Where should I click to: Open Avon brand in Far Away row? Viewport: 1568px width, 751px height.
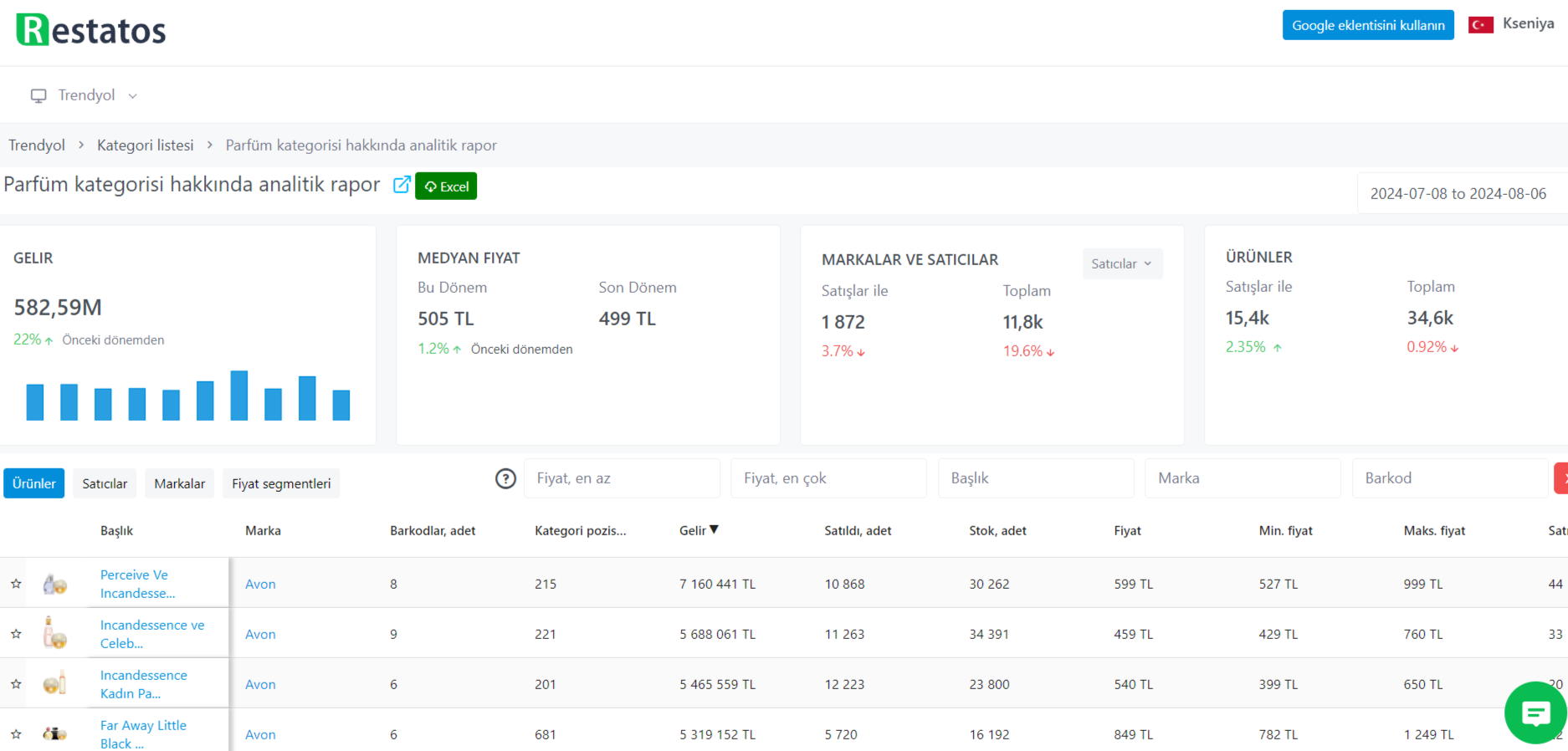[x=260, y=734]
